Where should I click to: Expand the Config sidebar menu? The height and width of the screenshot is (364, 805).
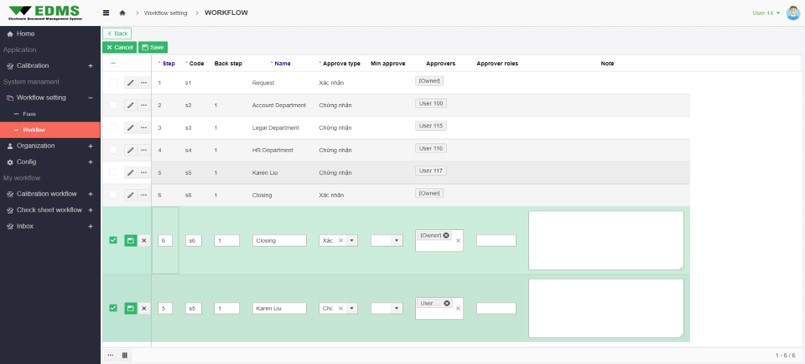click(x=90, y=162)
